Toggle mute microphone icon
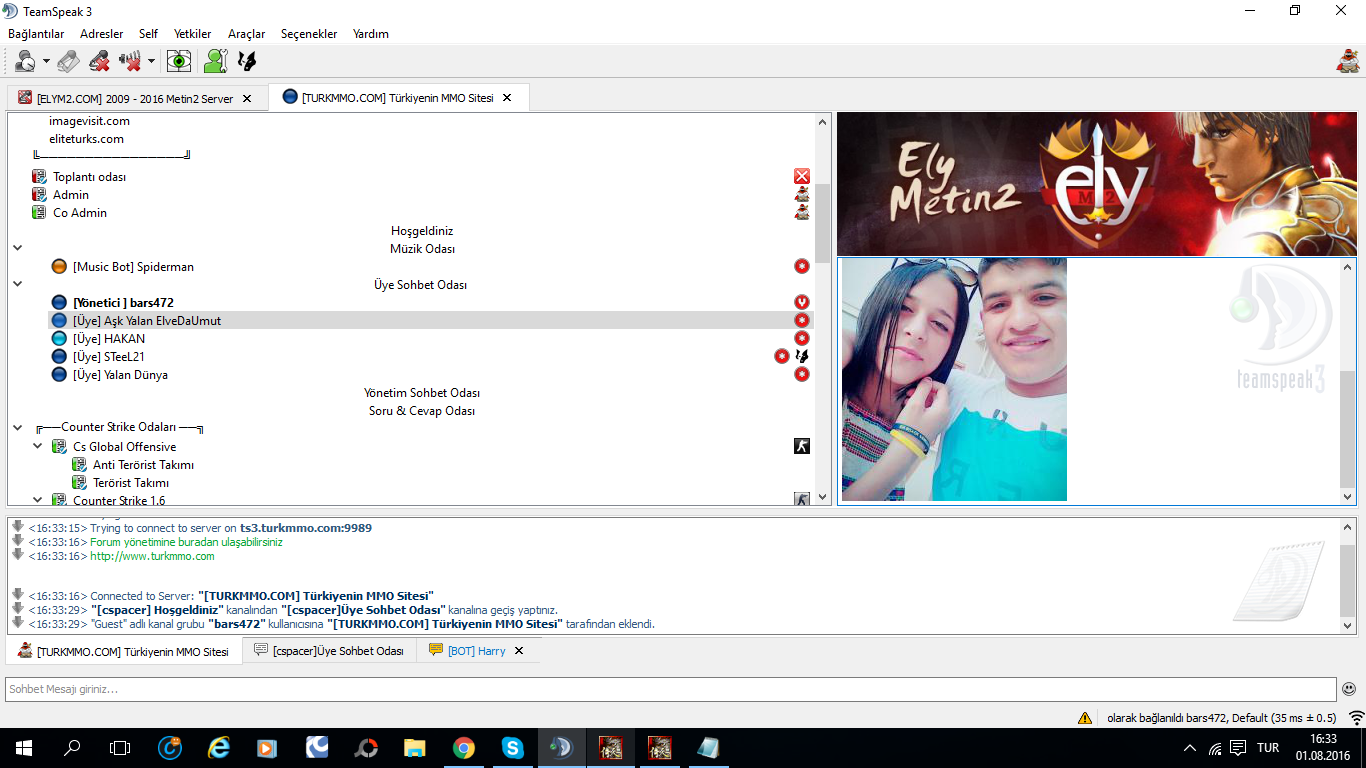 point(99,61)
